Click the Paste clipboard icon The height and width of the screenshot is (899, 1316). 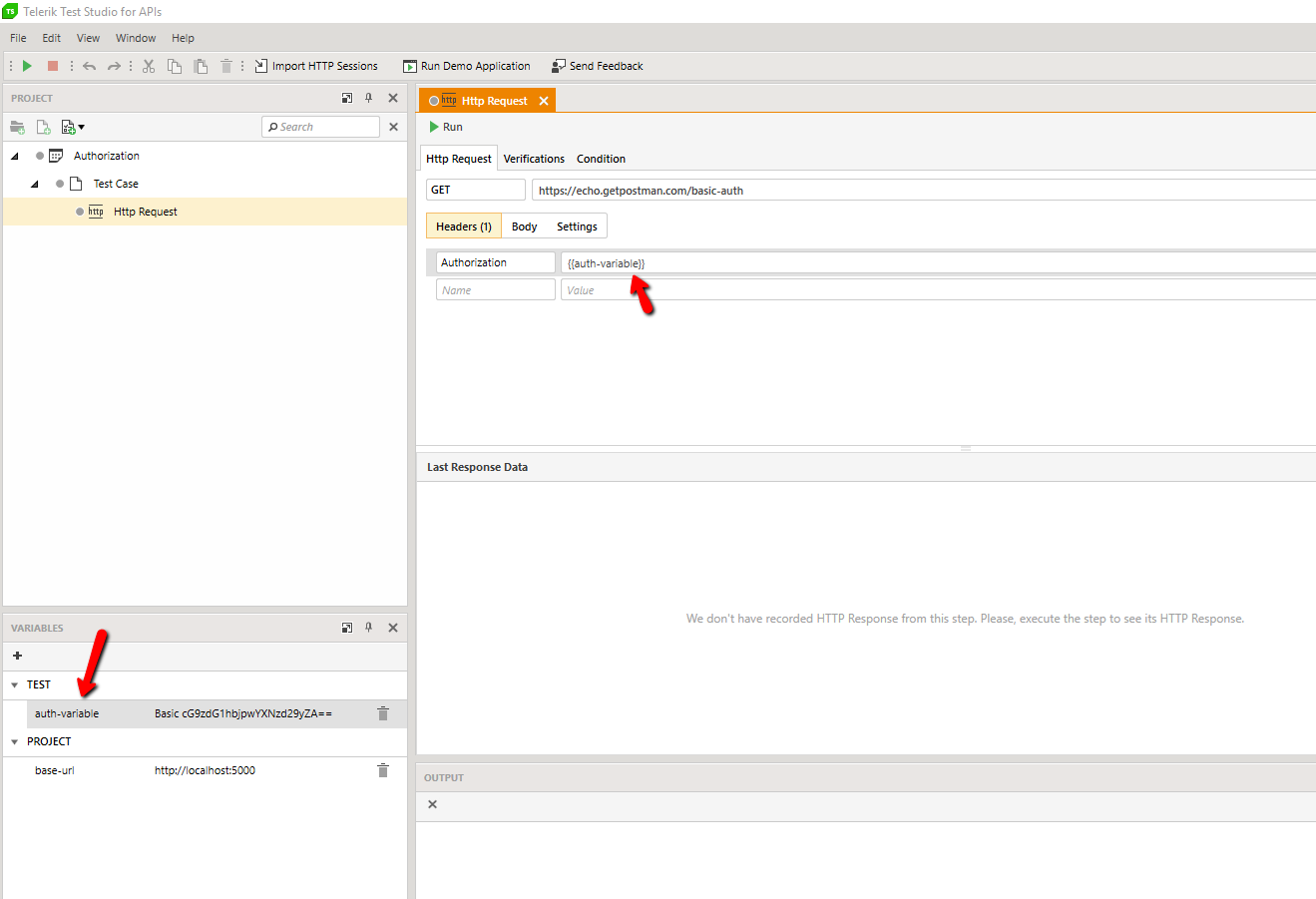tap(201, 66)
